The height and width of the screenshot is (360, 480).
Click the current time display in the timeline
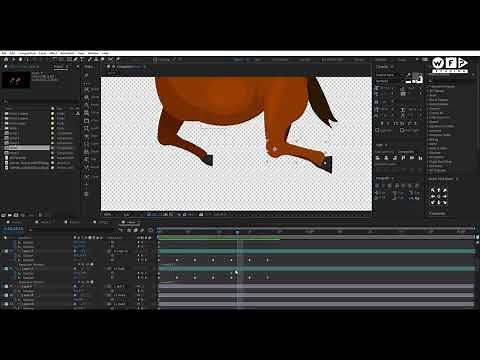[x=13, y=229]
